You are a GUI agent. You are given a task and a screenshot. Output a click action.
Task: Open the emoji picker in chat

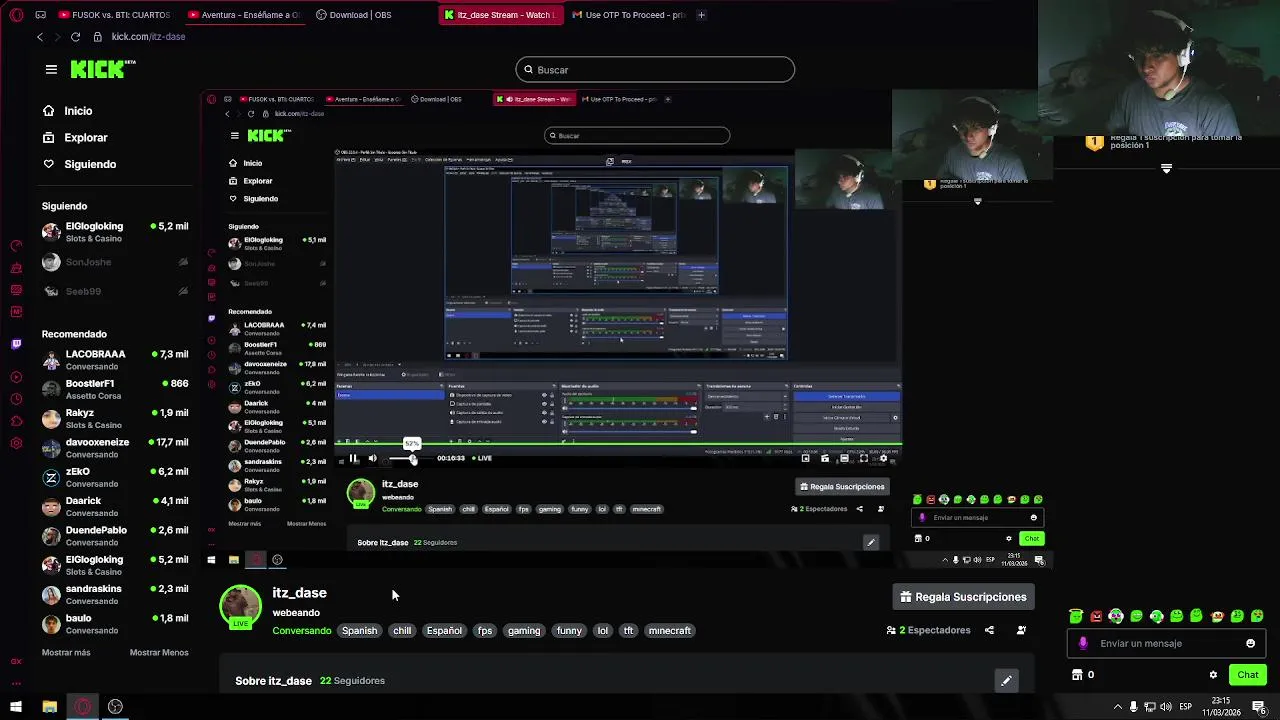click(x=1250, y=643)
